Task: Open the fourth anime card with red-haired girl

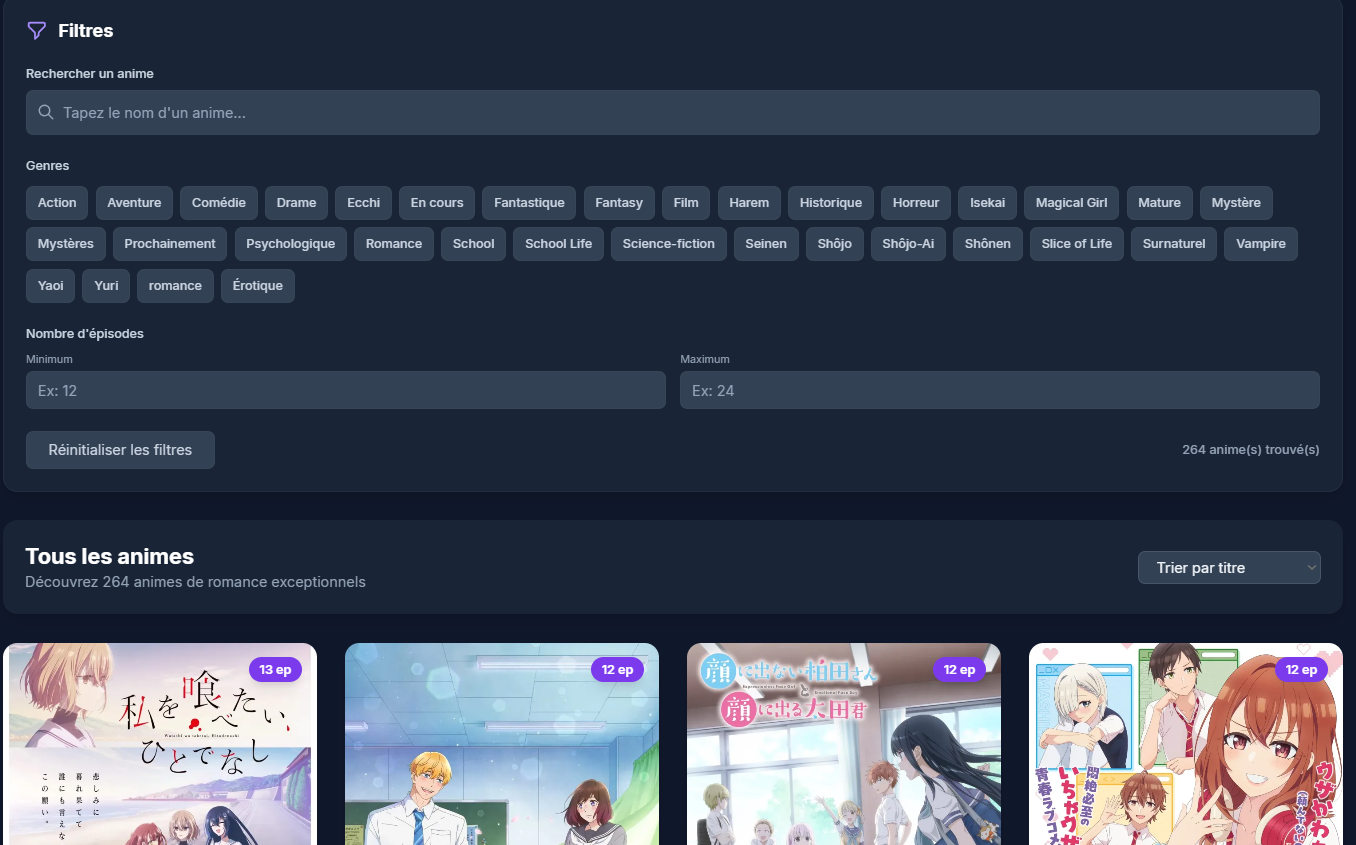Action: (1185, 745)
